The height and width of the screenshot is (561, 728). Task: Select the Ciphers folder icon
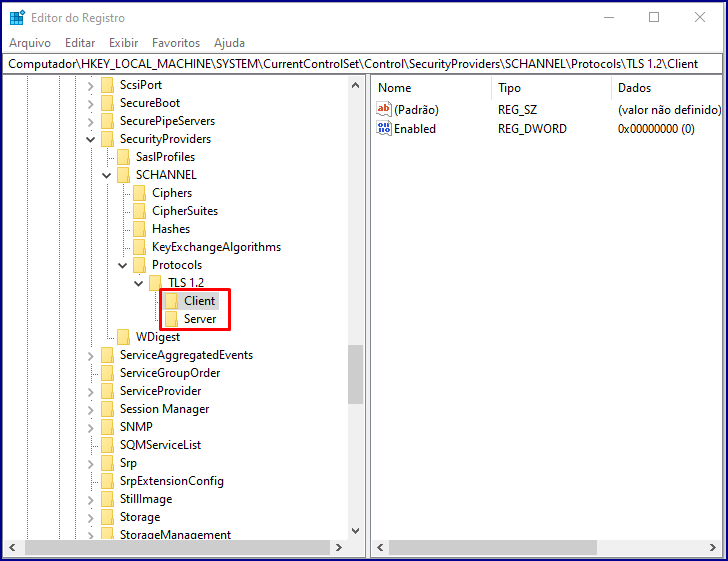pos(139,193)
